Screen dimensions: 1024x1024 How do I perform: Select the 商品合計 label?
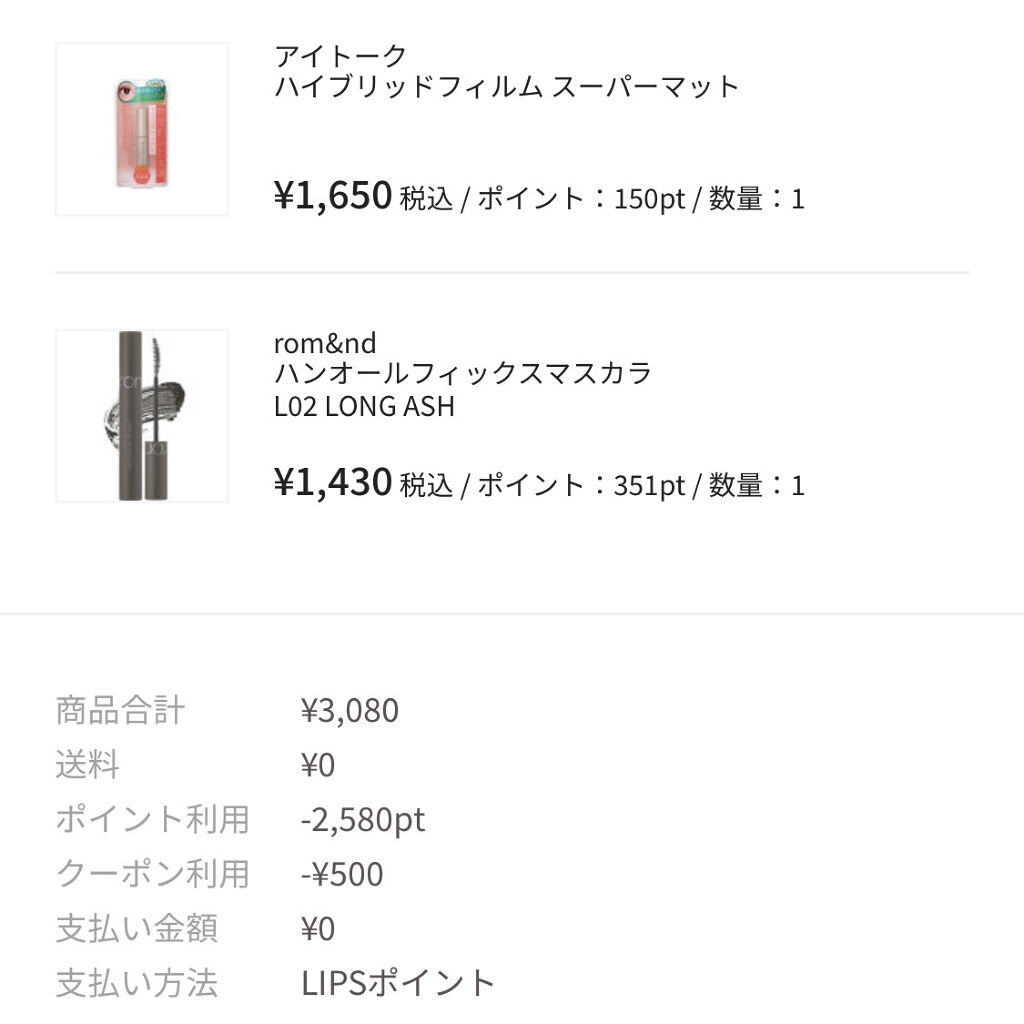119,710
